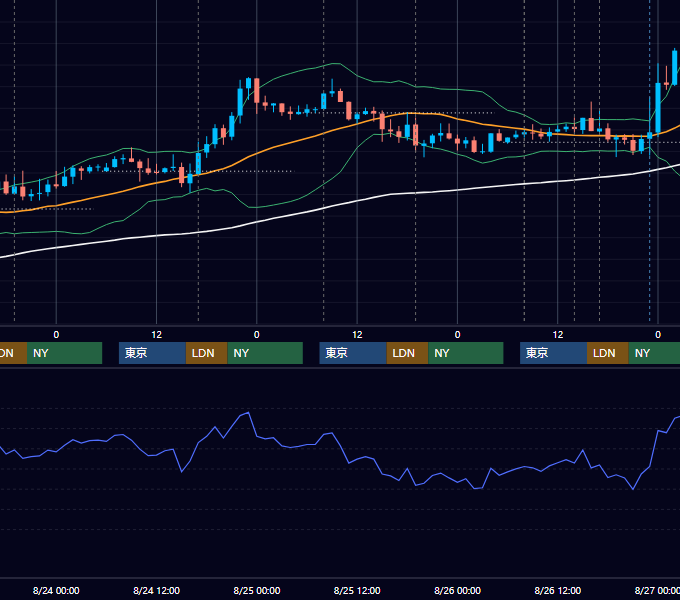This screenshot has width=680, height=600.
Task: Click the oscillator low point just before 8/27 00:00
Action: (633, 489)
